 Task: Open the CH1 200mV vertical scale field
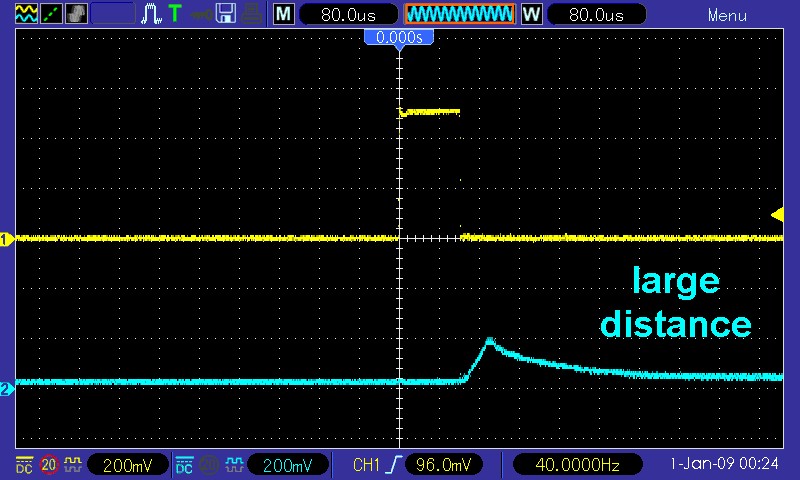[129, 465]
